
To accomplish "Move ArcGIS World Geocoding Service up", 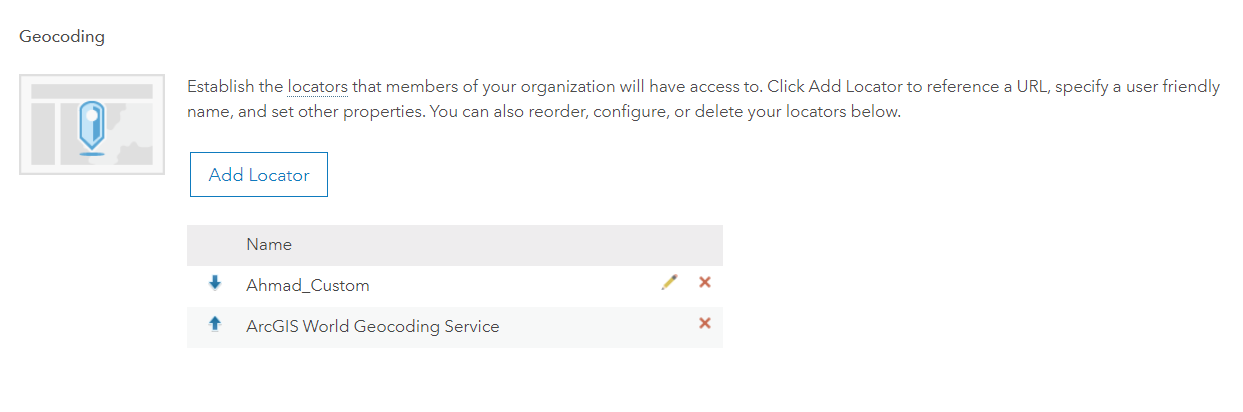I will (214, 324).
